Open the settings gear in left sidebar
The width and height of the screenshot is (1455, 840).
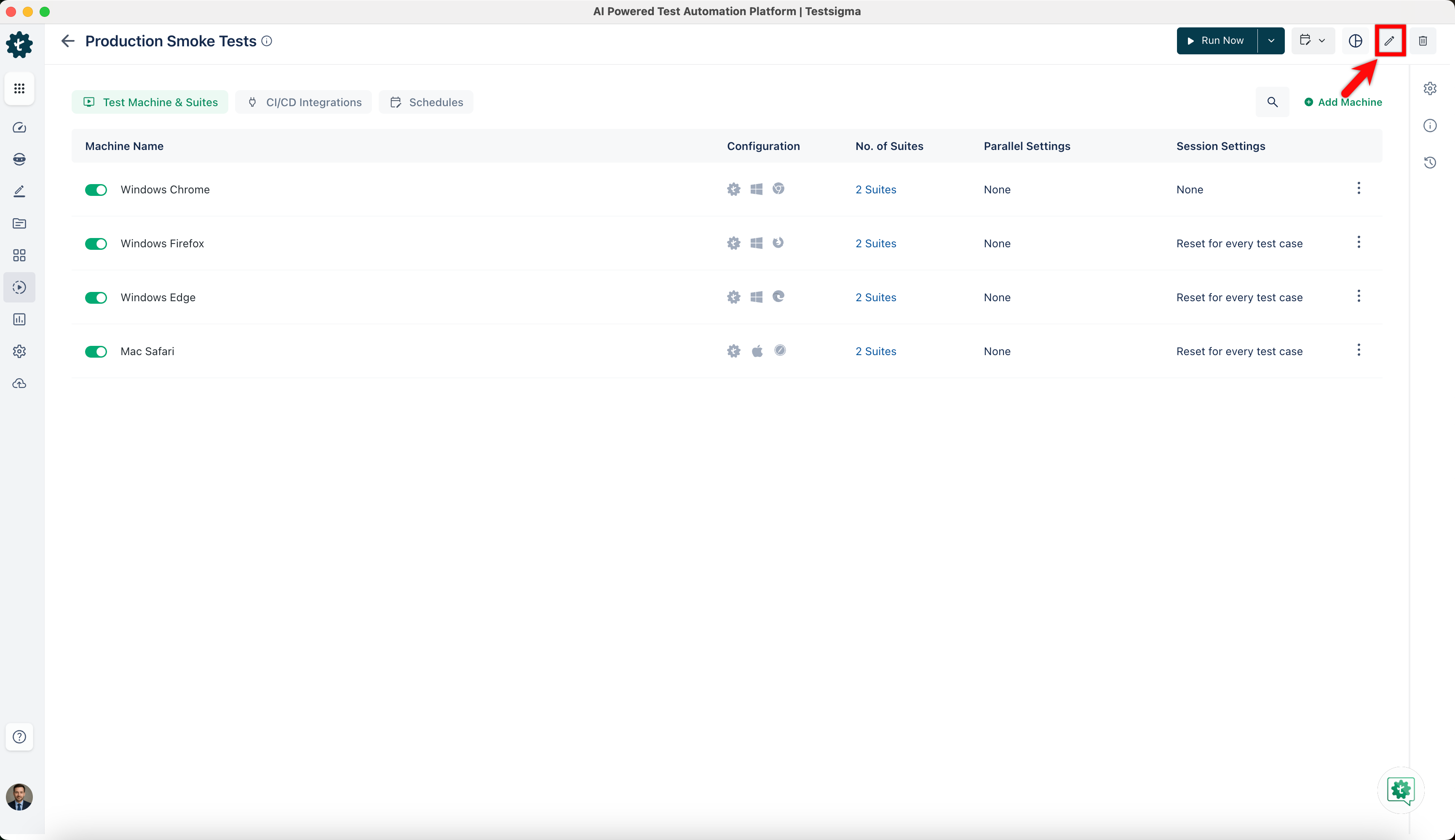tap(19, 351)
